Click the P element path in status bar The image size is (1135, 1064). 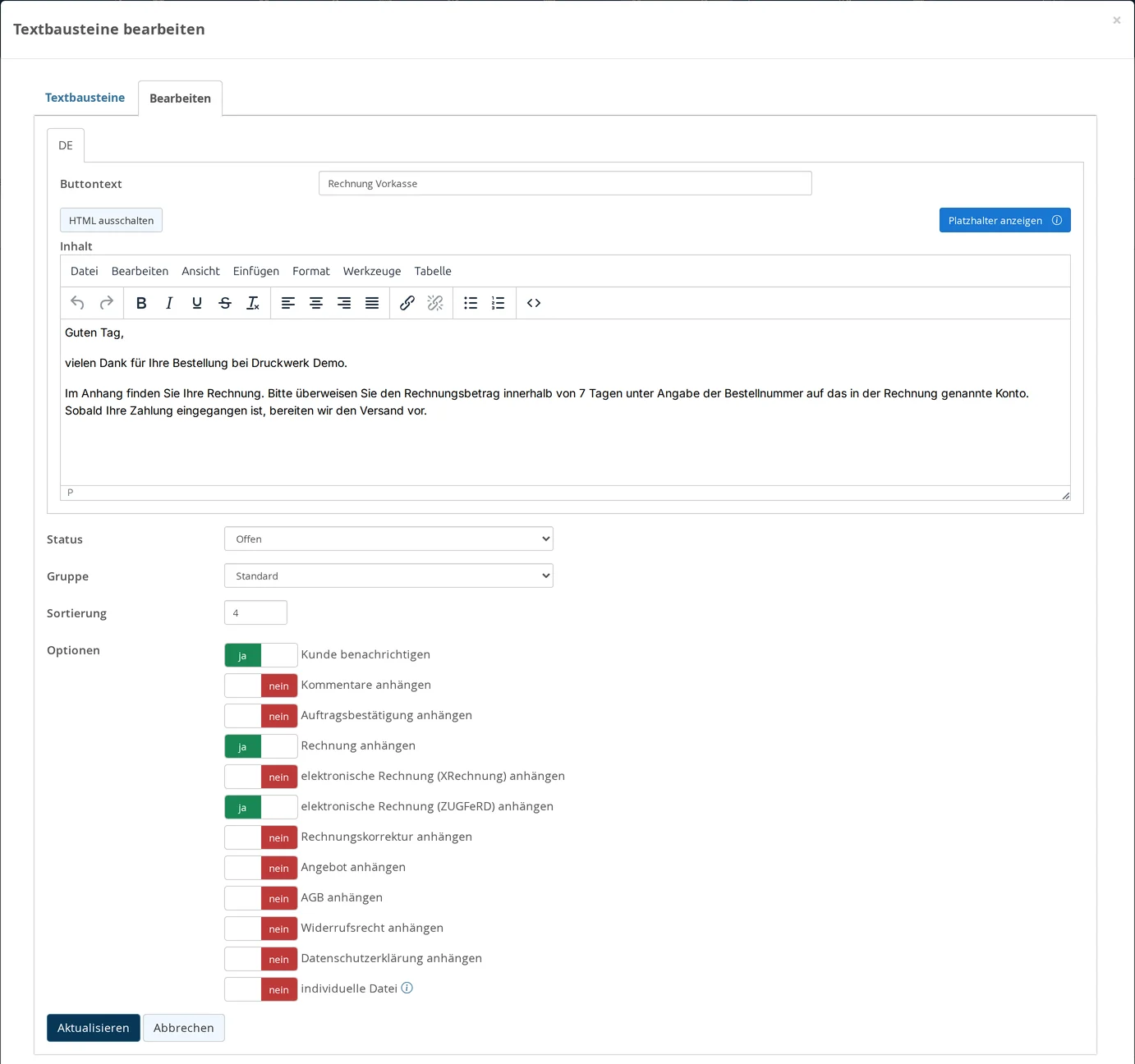71,493
